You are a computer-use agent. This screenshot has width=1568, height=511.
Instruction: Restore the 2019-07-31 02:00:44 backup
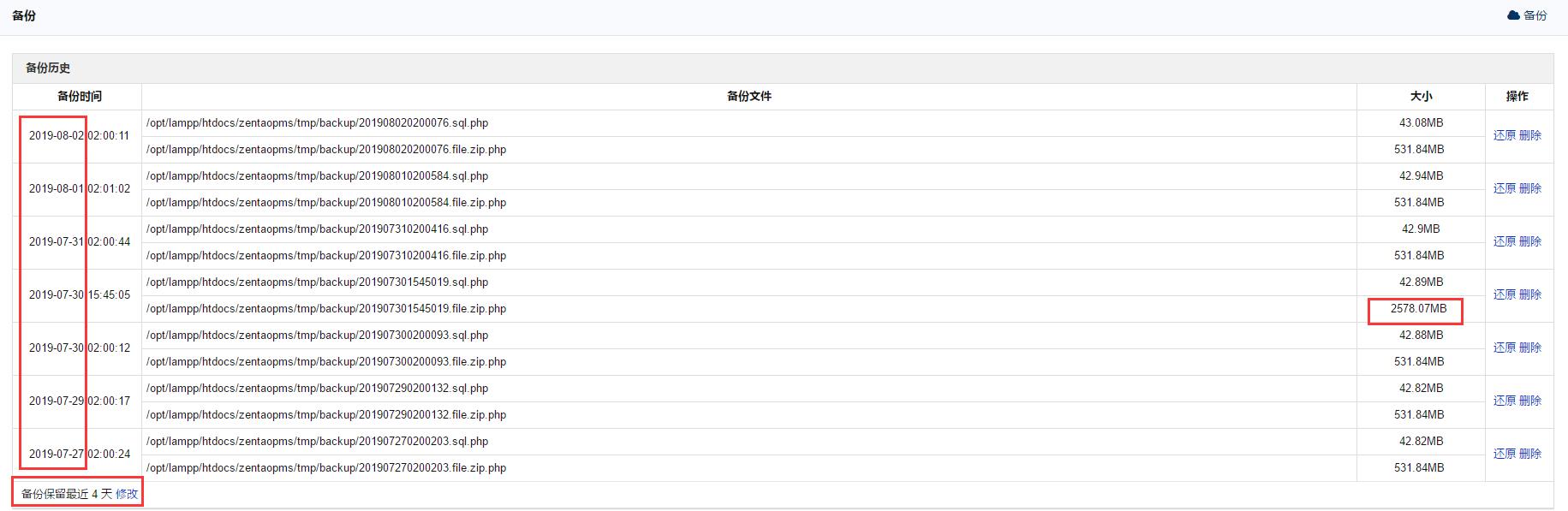coord(1504,241)
